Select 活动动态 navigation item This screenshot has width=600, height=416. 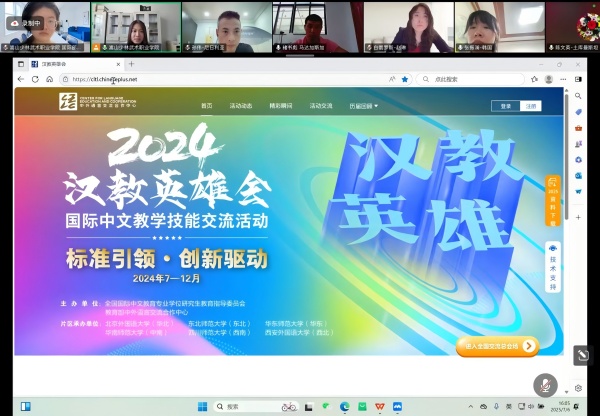(x=241, y=106)
